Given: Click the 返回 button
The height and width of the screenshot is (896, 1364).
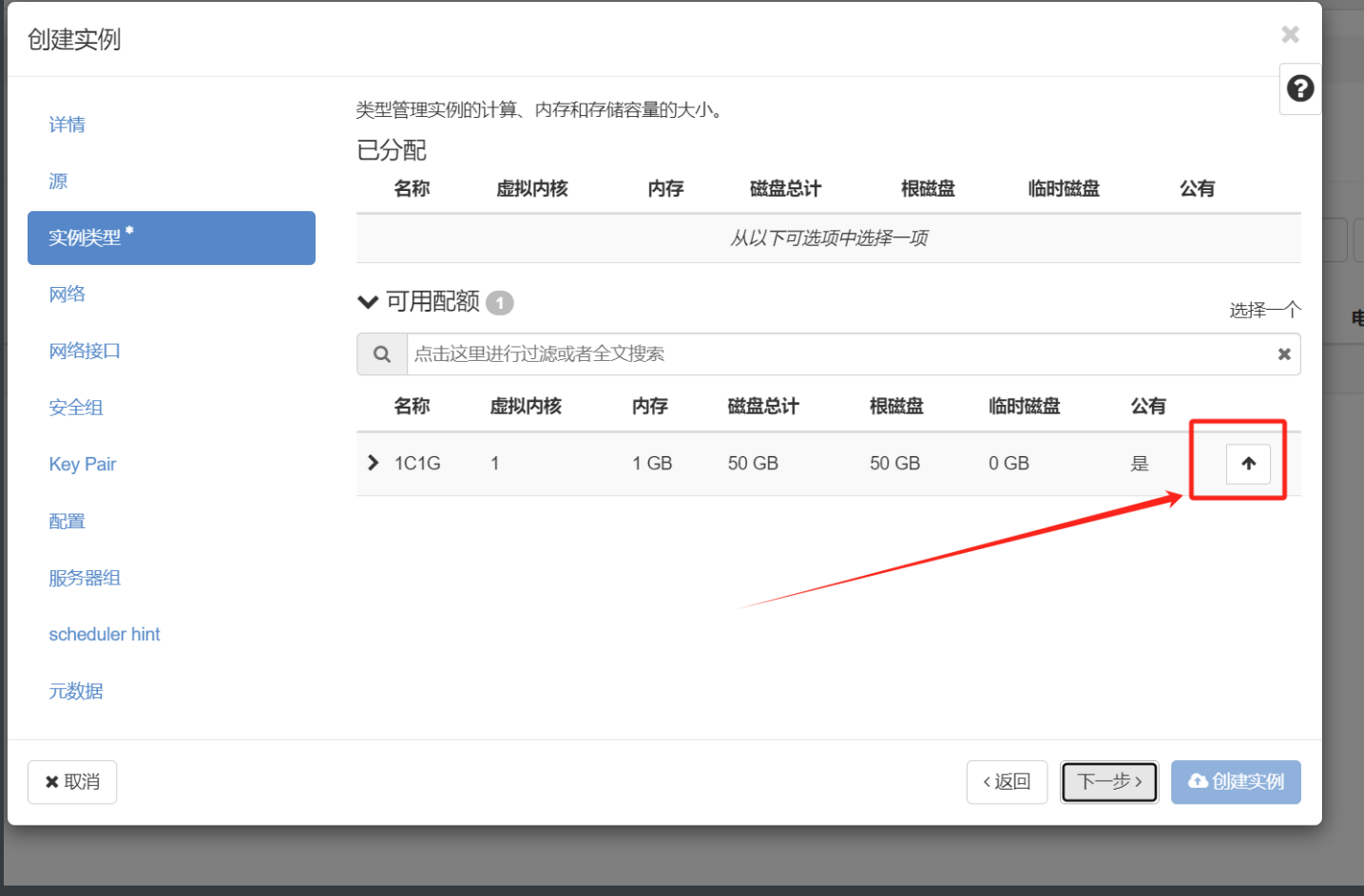Looking at the screenshot, I should tap(1007, 782).
